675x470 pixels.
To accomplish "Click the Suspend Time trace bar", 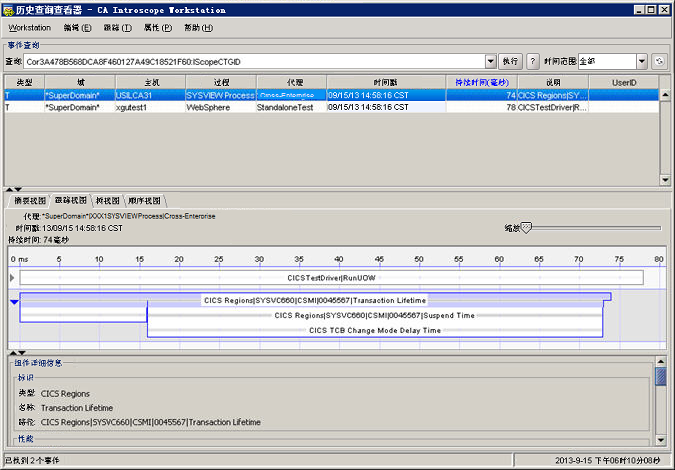I will 375,315.
